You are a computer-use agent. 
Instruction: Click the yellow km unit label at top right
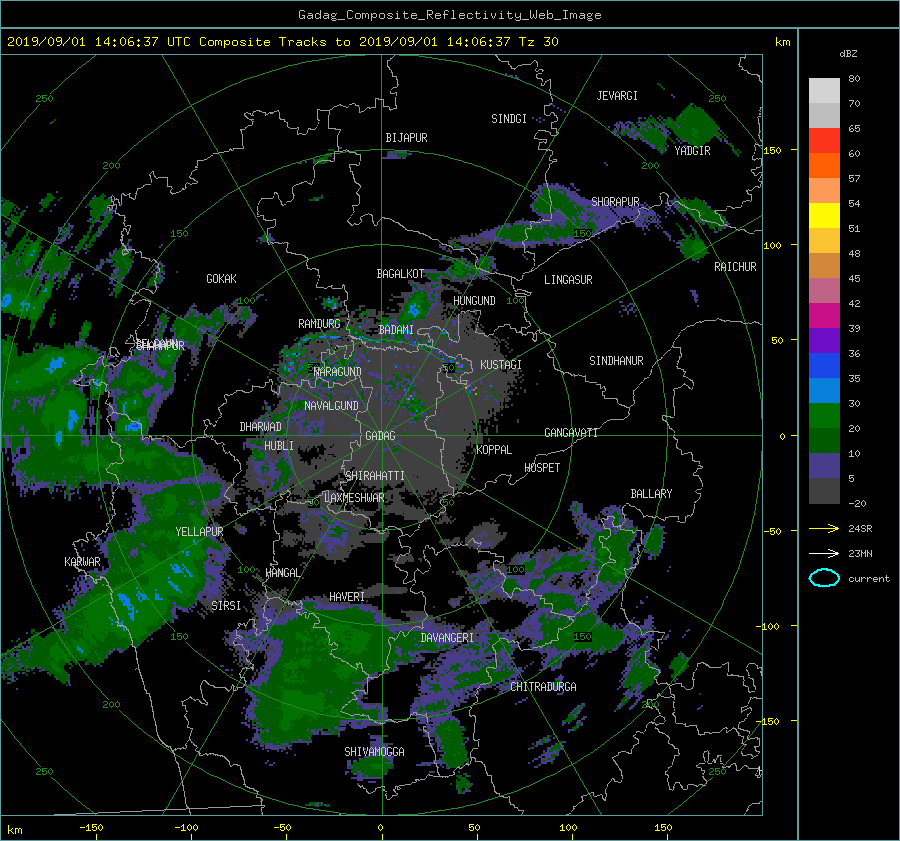pos(782,42)
